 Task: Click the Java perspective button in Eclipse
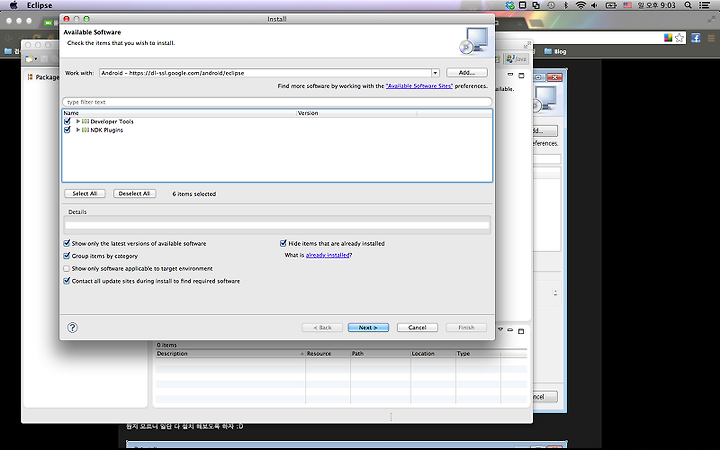click(517, 59)
